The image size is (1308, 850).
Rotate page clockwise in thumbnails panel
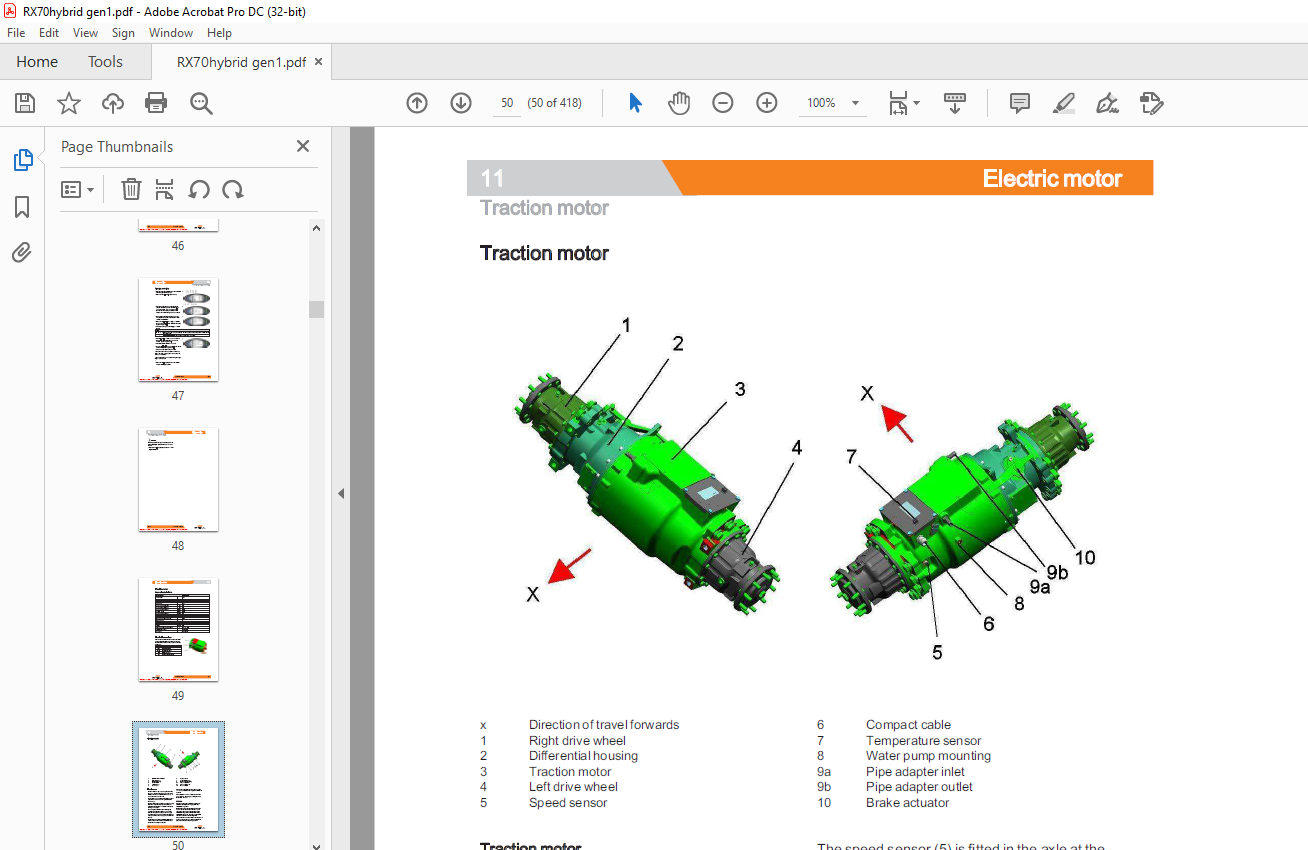(x=233, y=189)
